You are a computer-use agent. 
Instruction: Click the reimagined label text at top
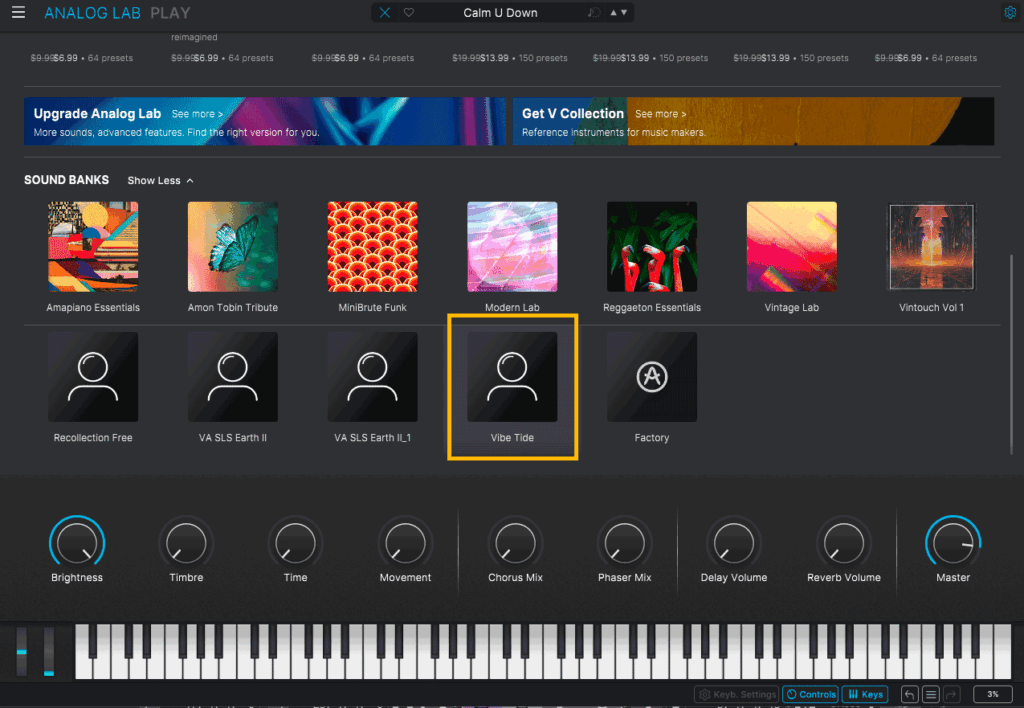tap(194, 37)
